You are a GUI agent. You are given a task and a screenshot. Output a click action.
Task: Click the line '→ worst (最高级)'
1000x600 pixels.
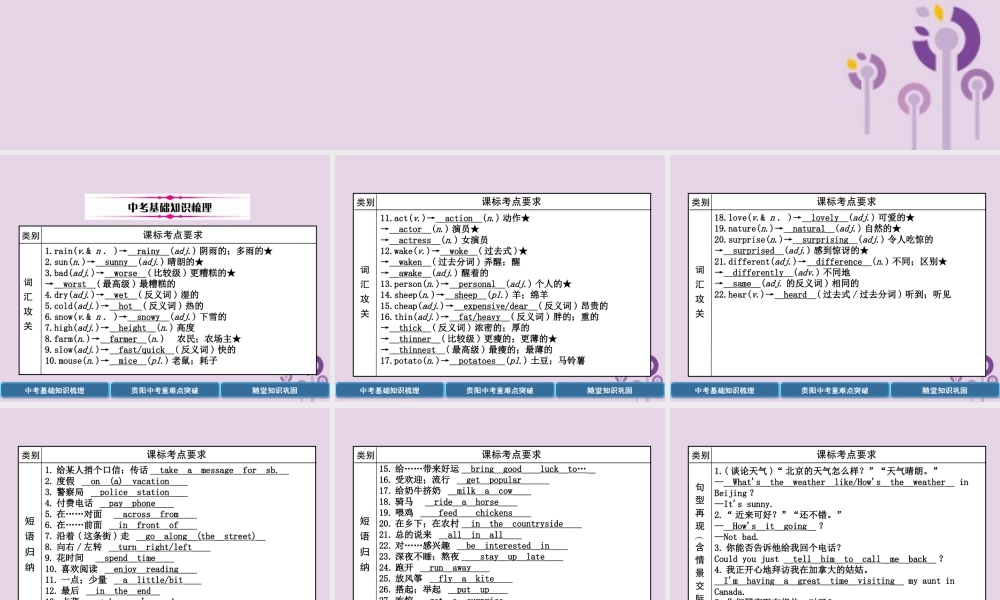pyautogui.click(x=110, y=284)
